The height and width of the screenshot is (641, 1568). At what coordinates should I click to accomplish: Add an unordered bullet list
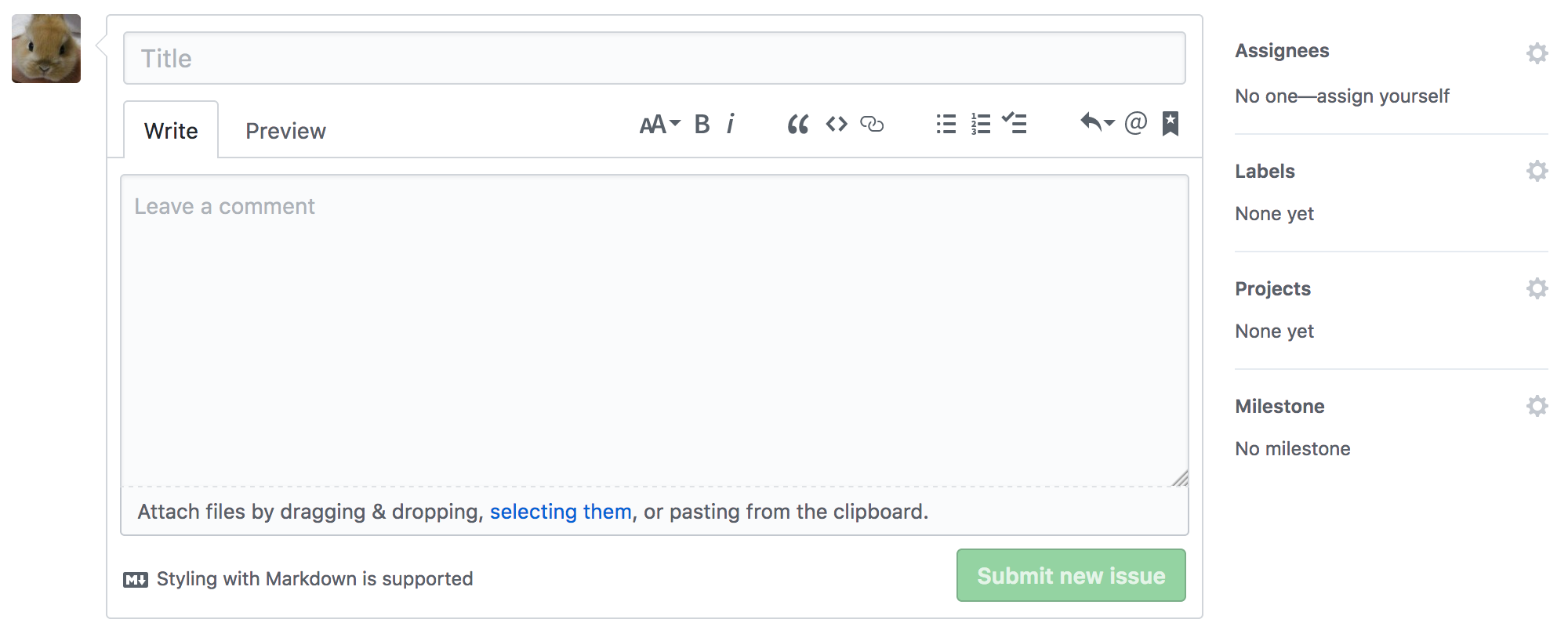click(x=945, y=124)
